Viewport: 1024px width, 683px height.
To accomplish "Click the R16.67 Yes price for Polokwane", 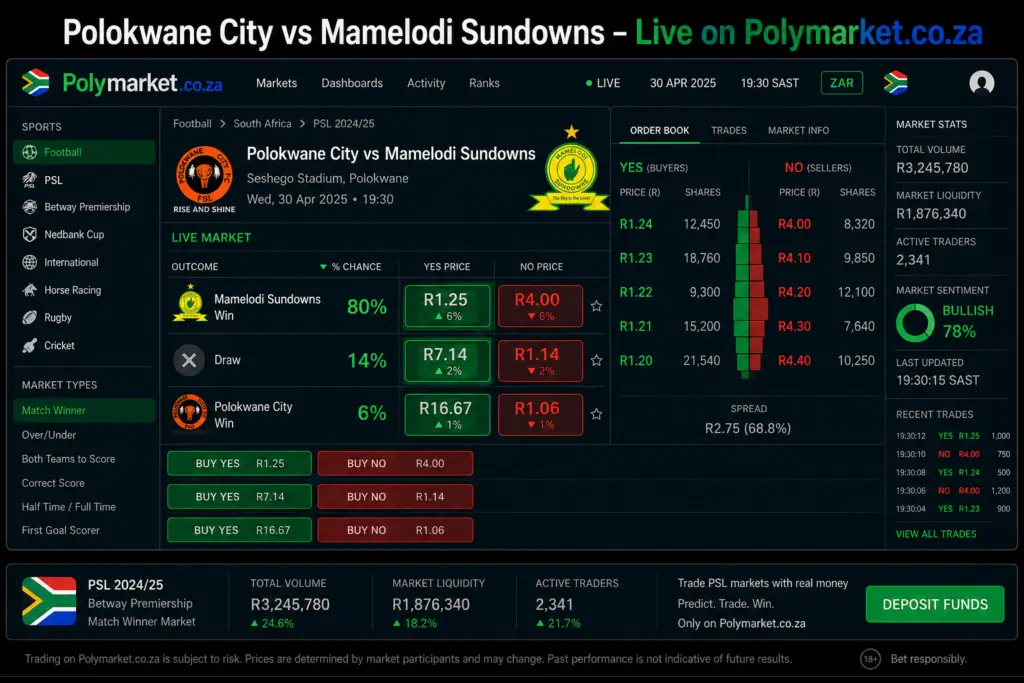I will pos(447,414).
